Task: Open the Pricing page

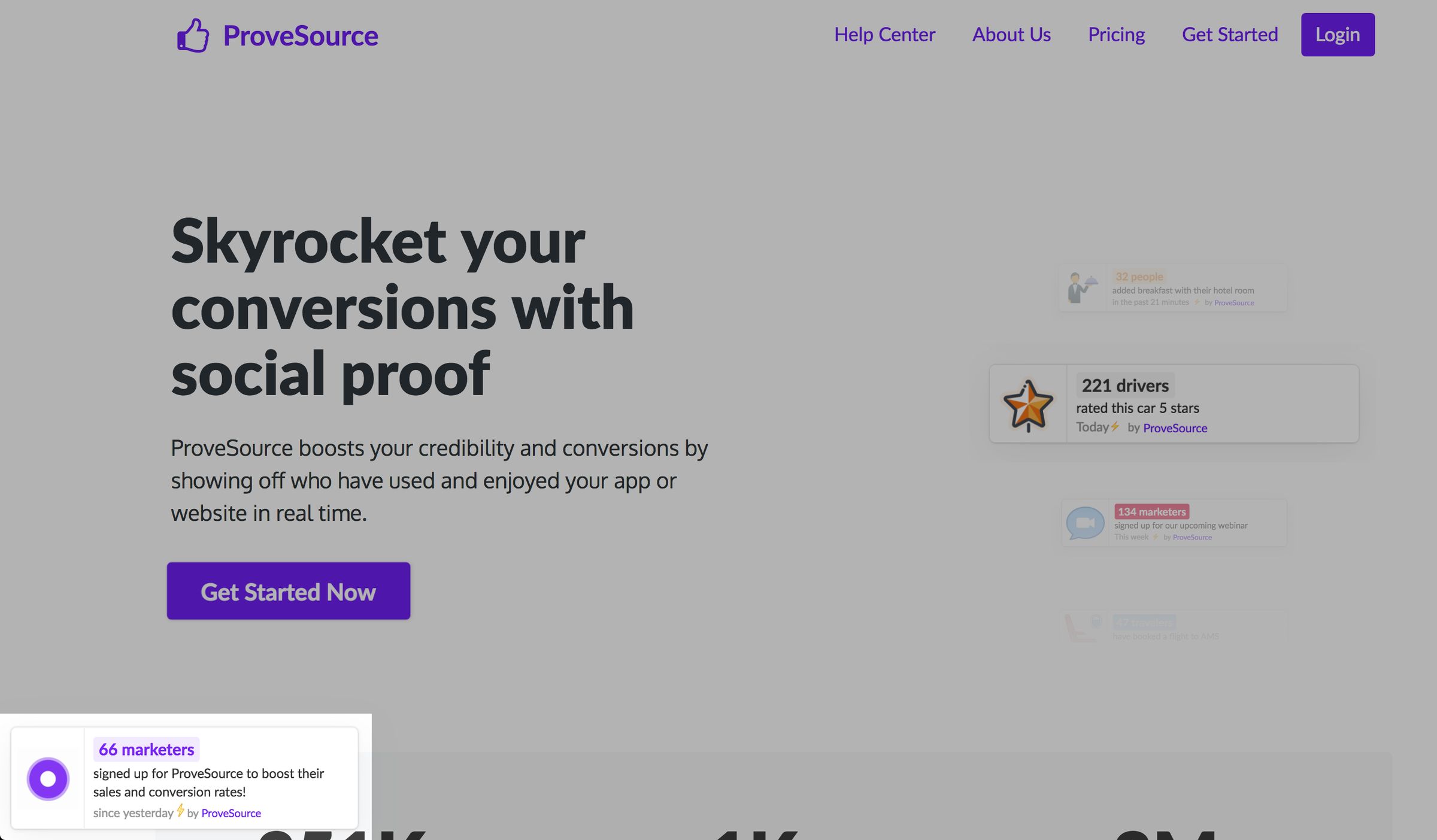Action: coord(1116,34)
